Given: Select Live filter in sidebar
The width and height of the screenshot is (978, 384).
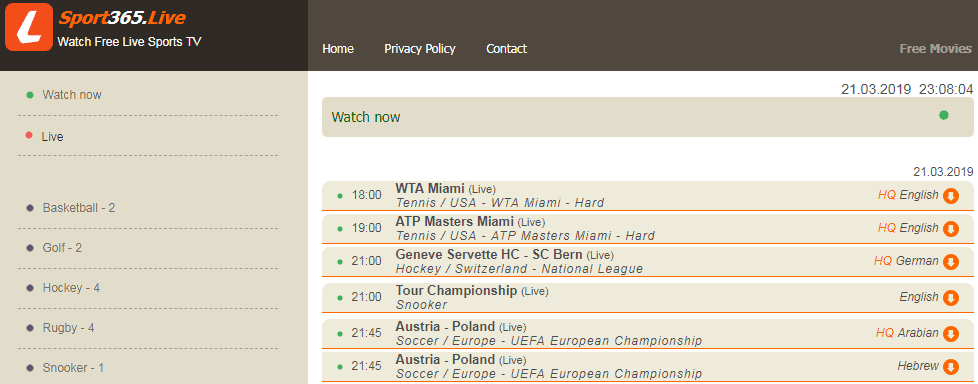Looking at the screenshot, I should coord(52,137).
